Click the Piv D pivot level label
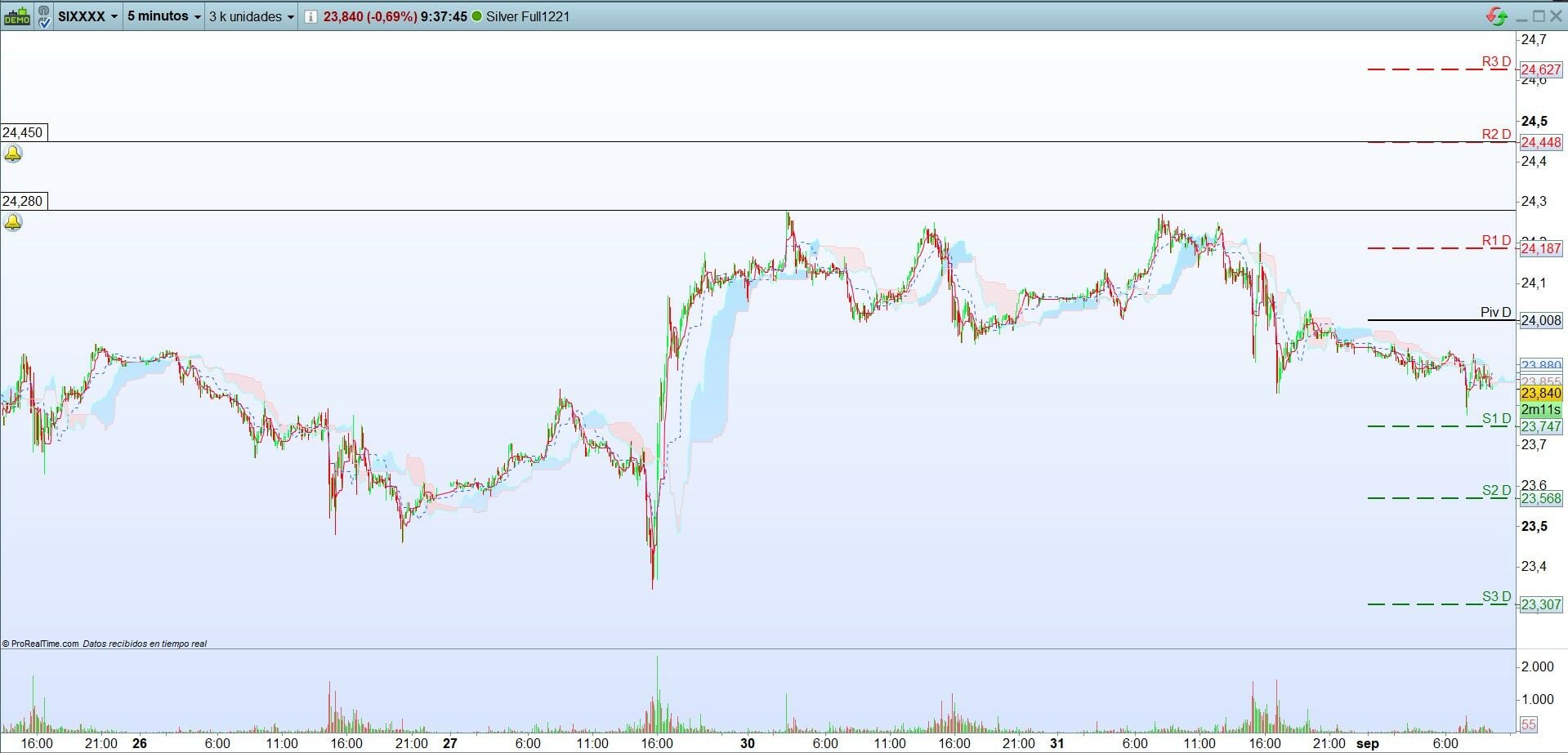 [x=1495, y=312]
